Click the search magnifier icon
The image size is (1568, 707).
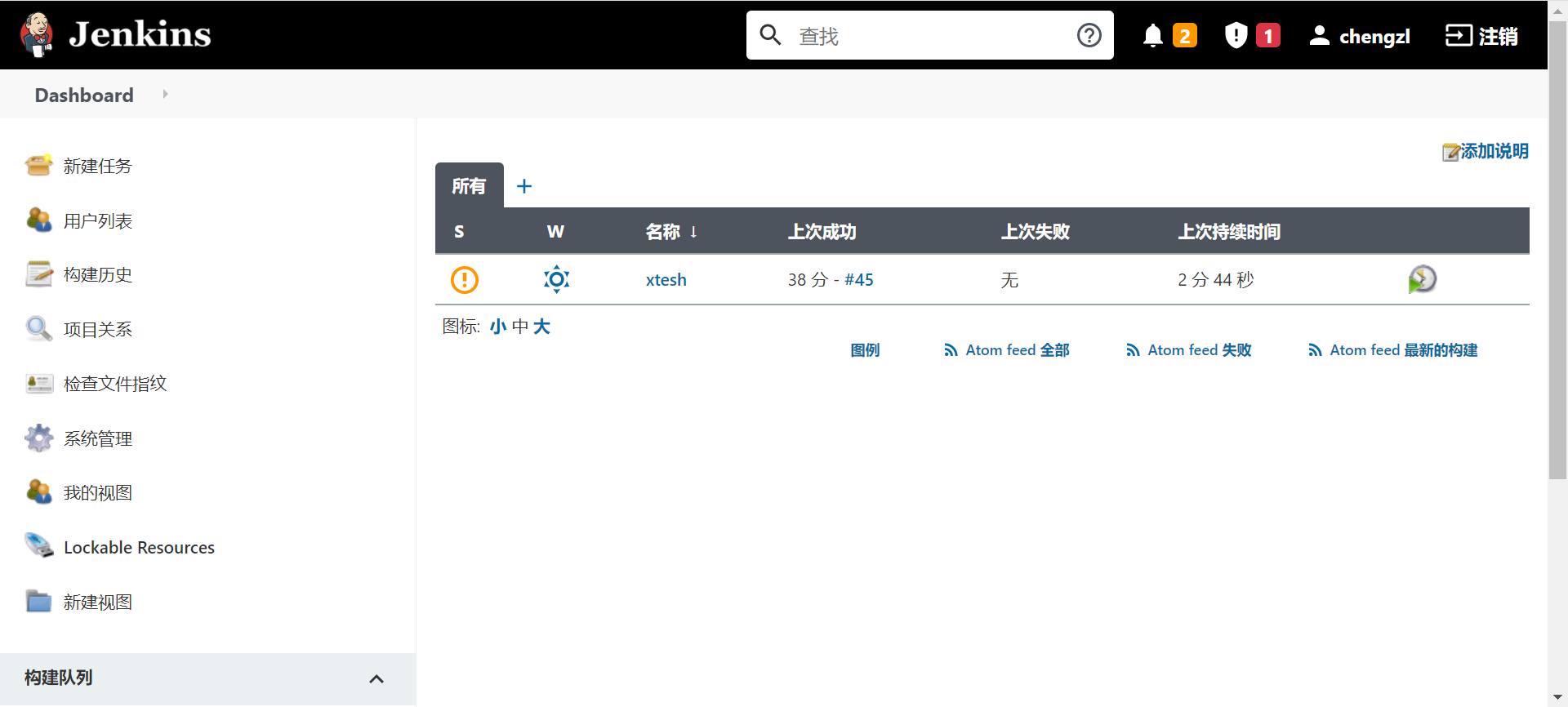coord(770,35)
